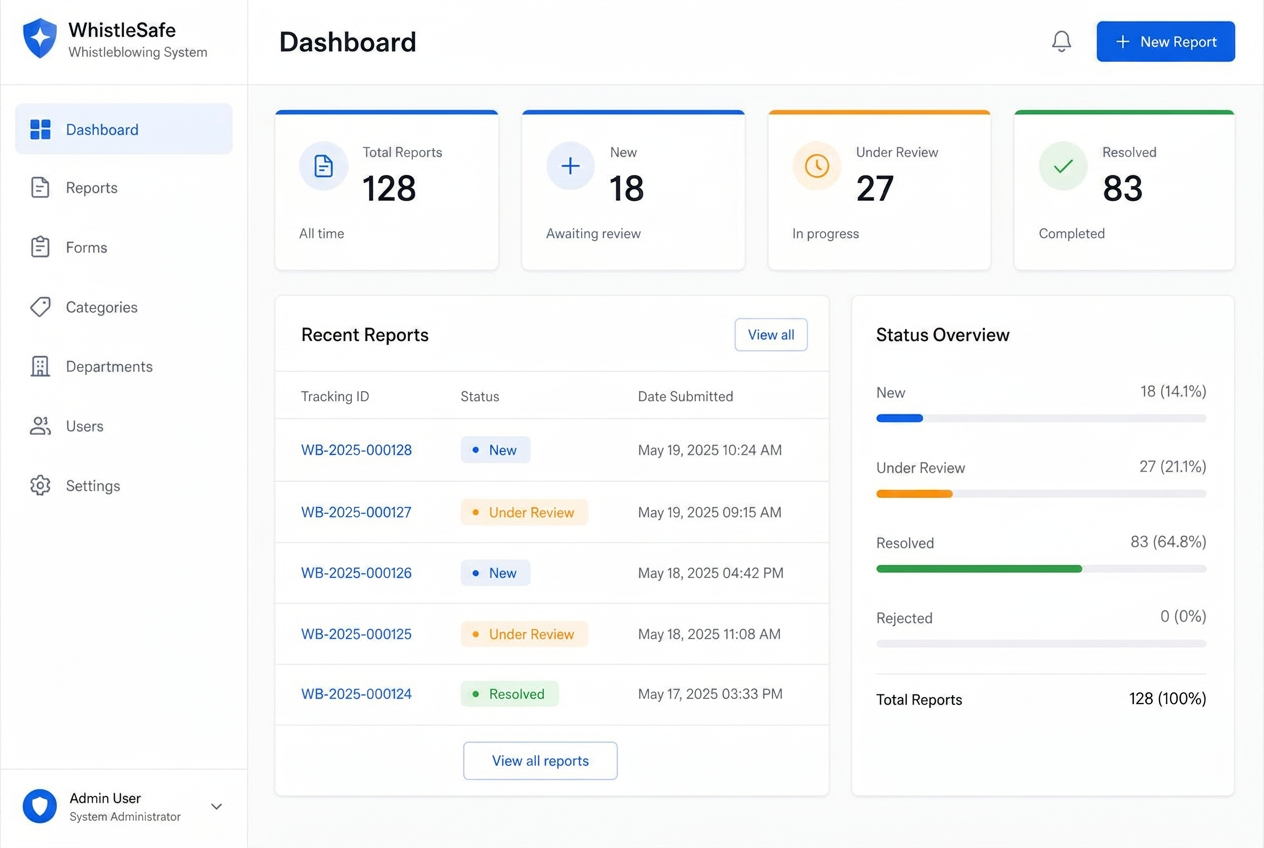Open report WB-2025-000126
Viewport: 1264px width, 848px height.
(x=356, y=573)
